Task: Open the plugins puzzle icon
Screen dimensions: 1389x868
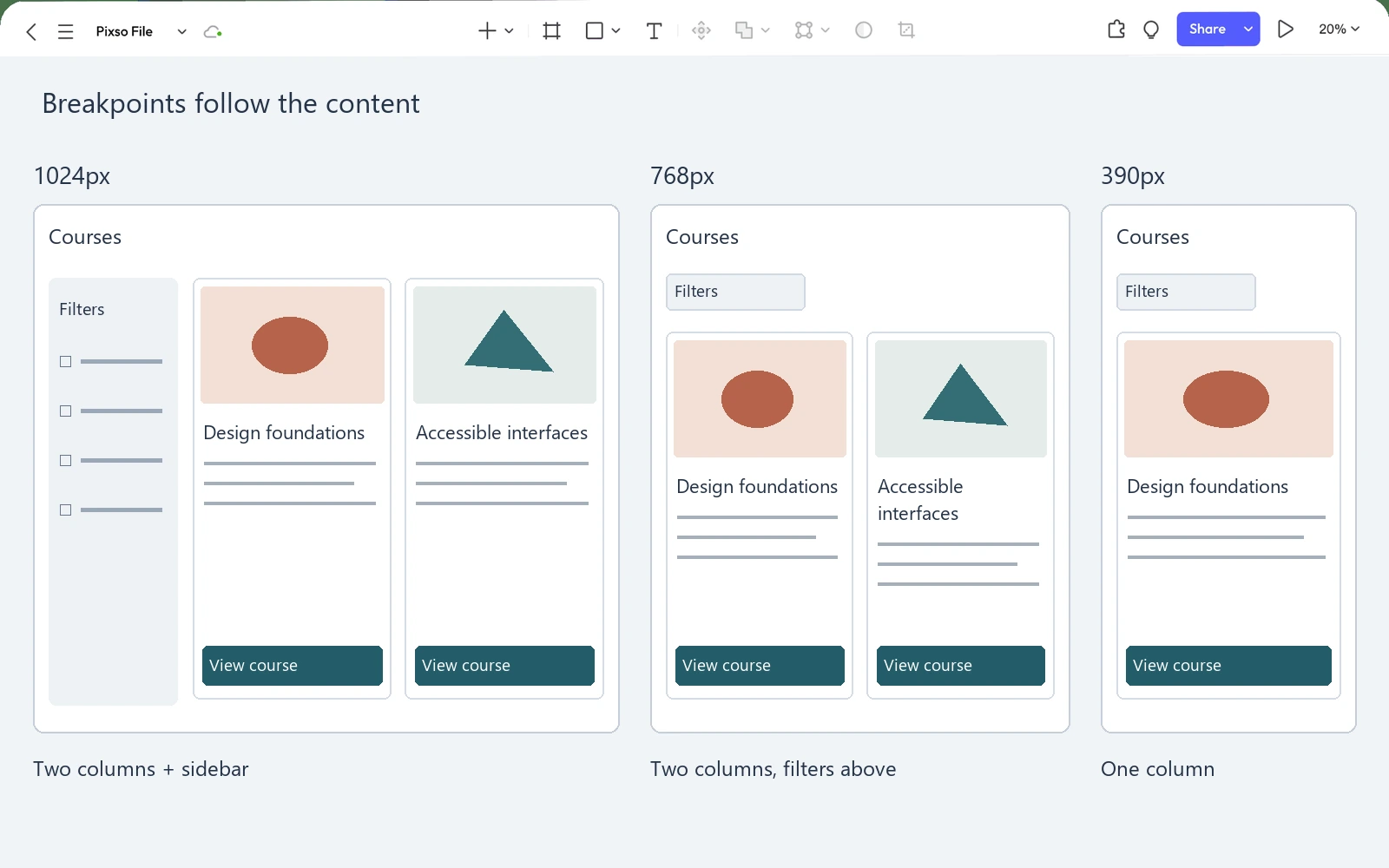Action: 1116,30
